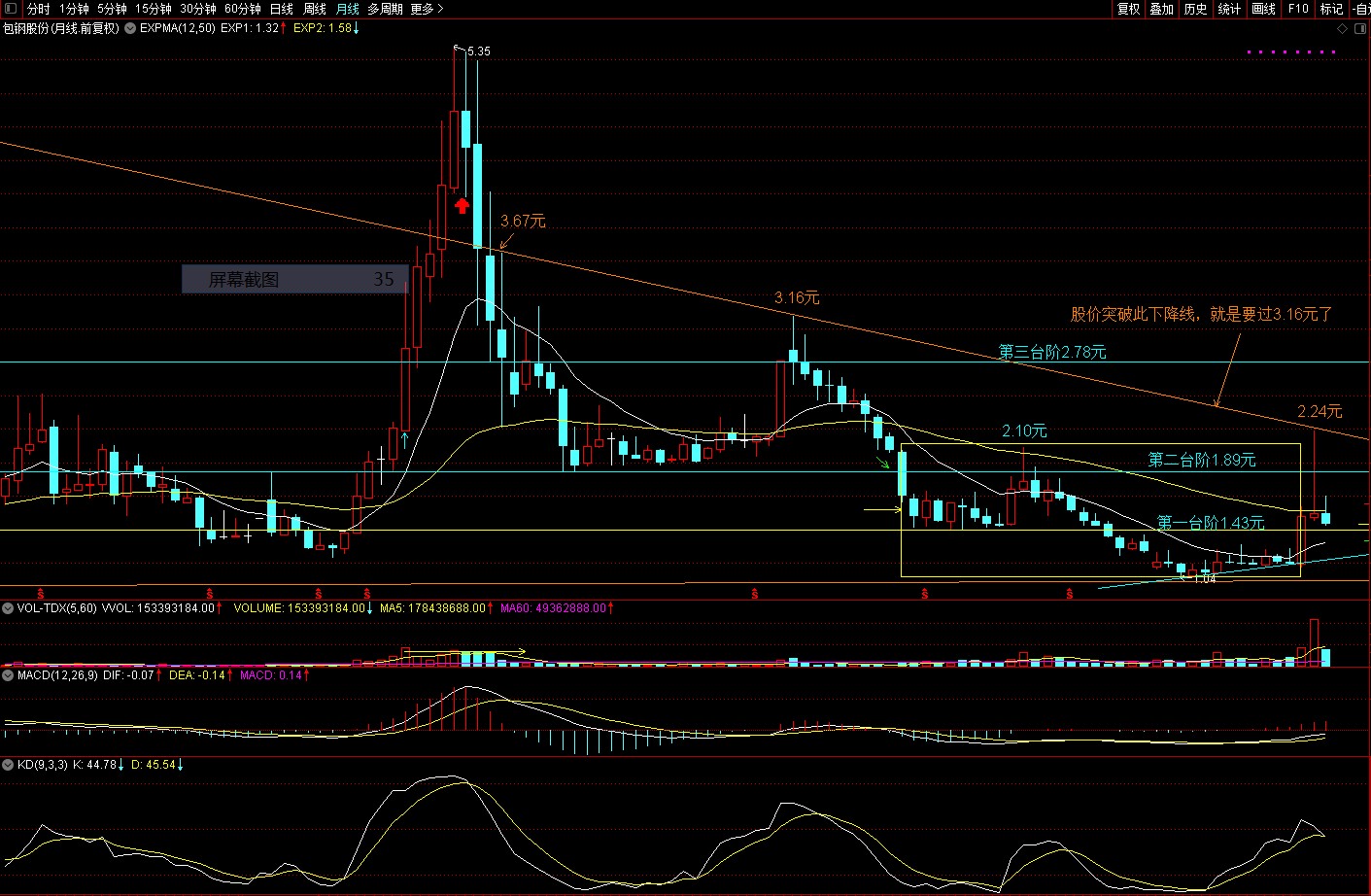
Task: Click the panel layout icon before 分时
Action: 11,9
